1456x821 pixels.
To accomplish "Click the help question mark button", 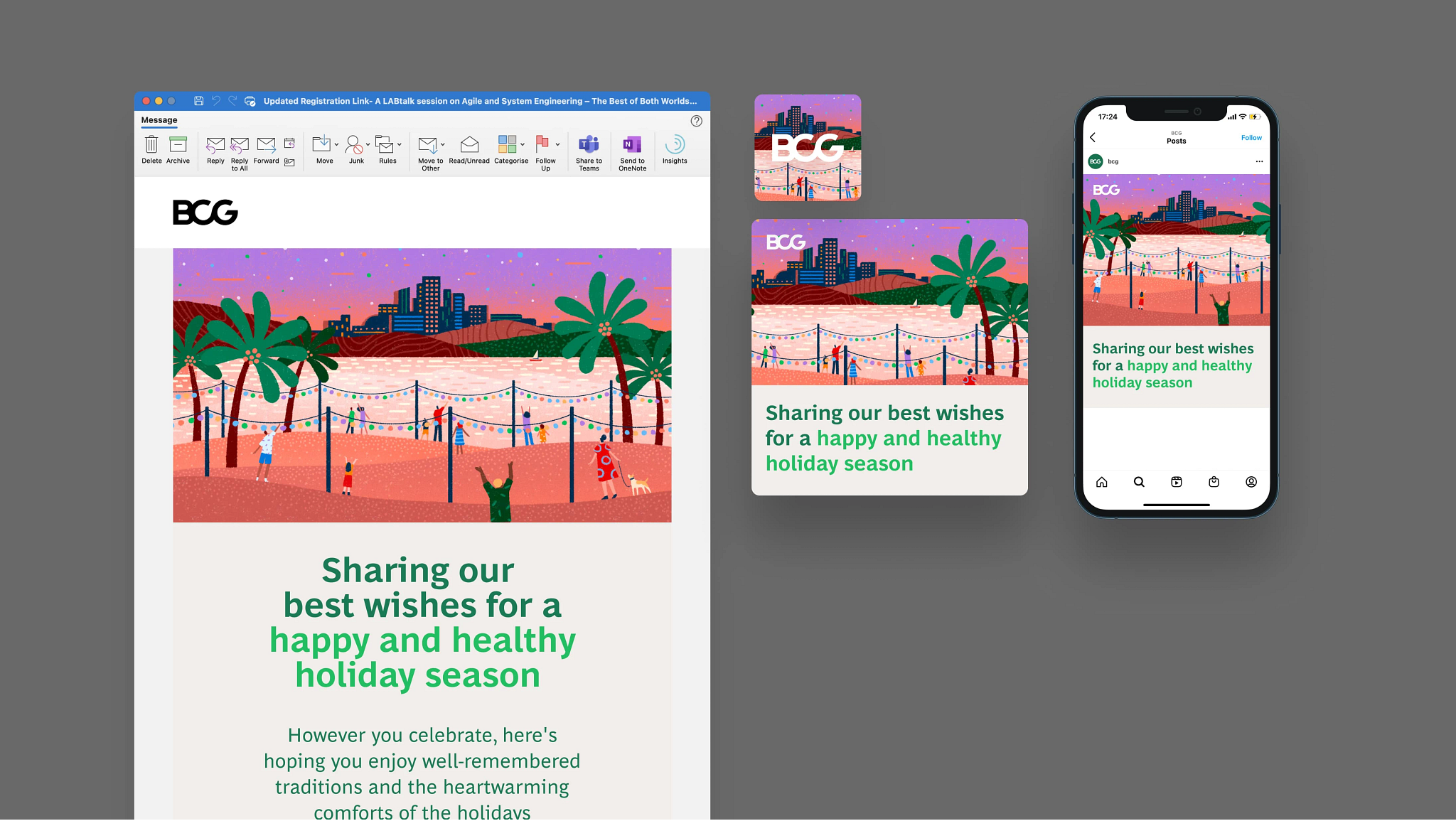I will coord(697,121).
